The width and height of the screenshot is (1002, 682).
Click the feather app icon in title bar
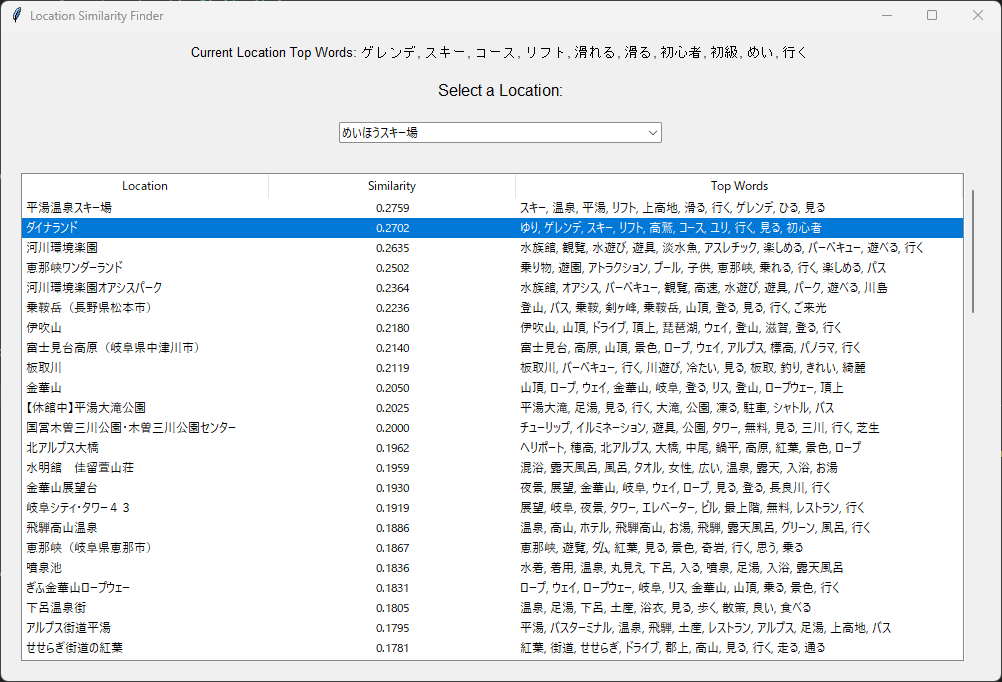16,16
